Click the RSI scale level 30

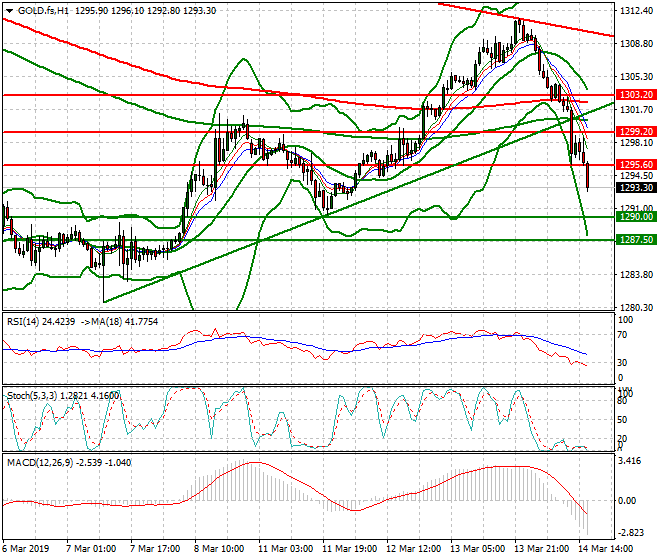pyautogui.click(x=622, y=363)
